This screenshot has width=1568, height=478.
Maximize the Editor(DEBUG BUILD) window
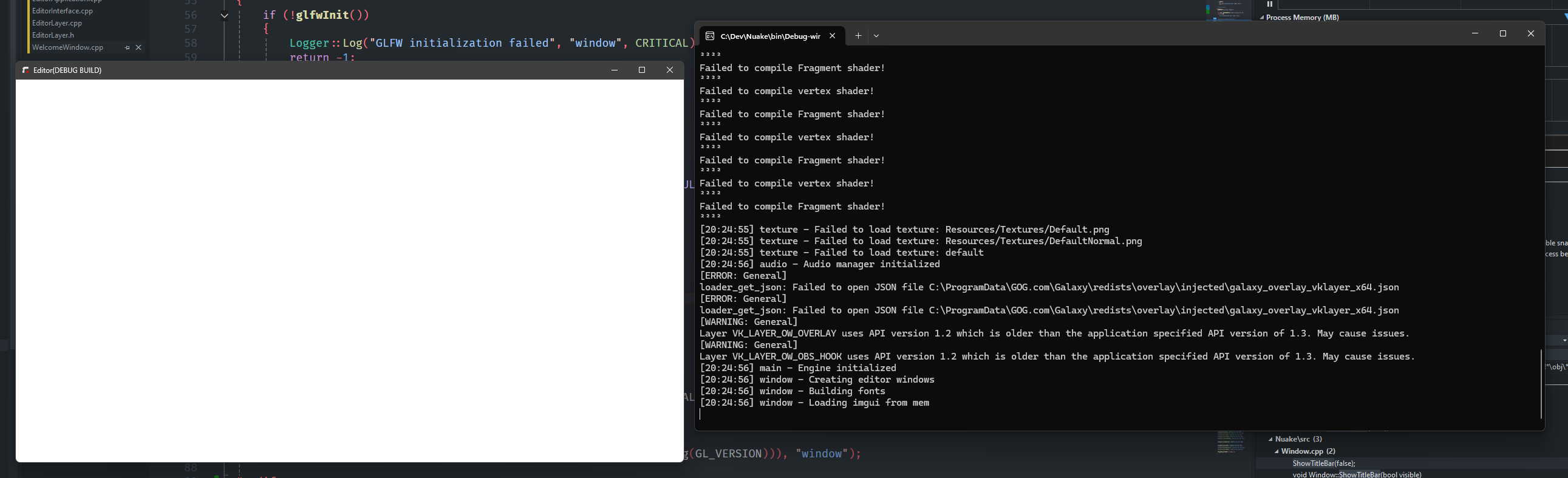point(641,70)
